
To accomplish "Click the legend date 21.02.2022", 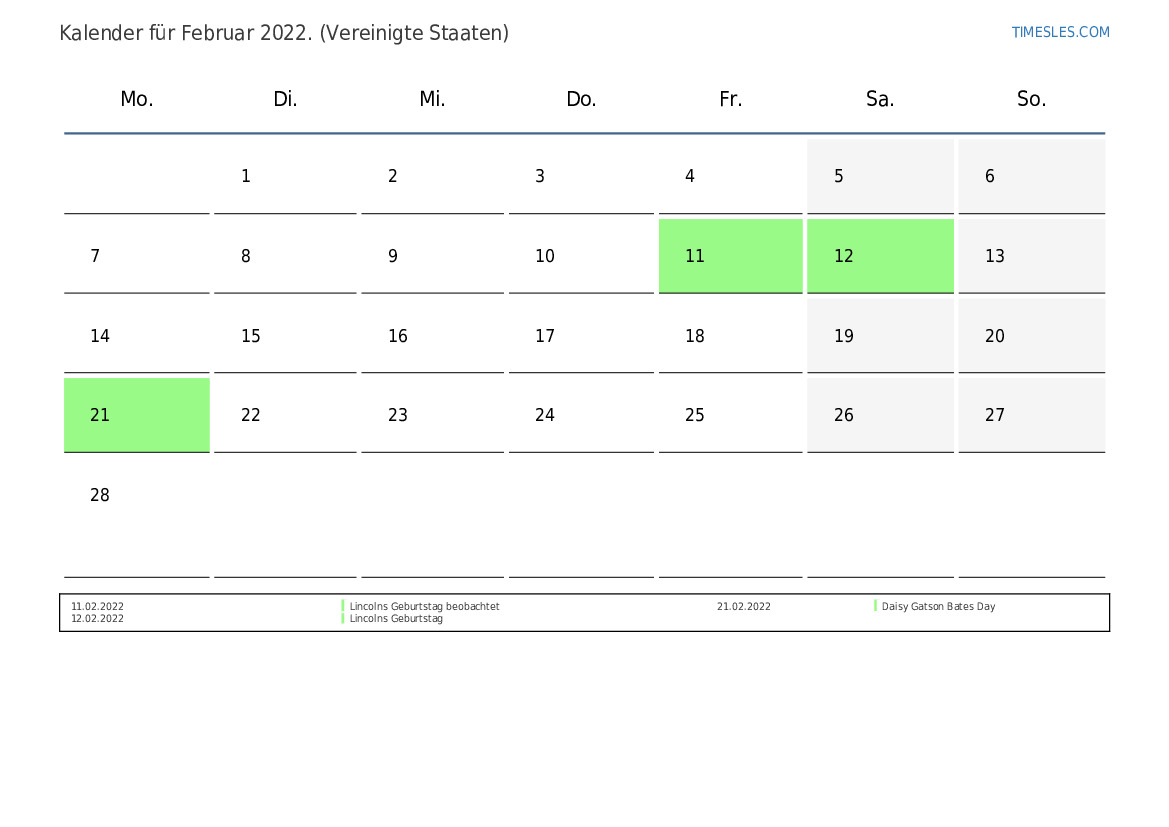I will point(744,606).
